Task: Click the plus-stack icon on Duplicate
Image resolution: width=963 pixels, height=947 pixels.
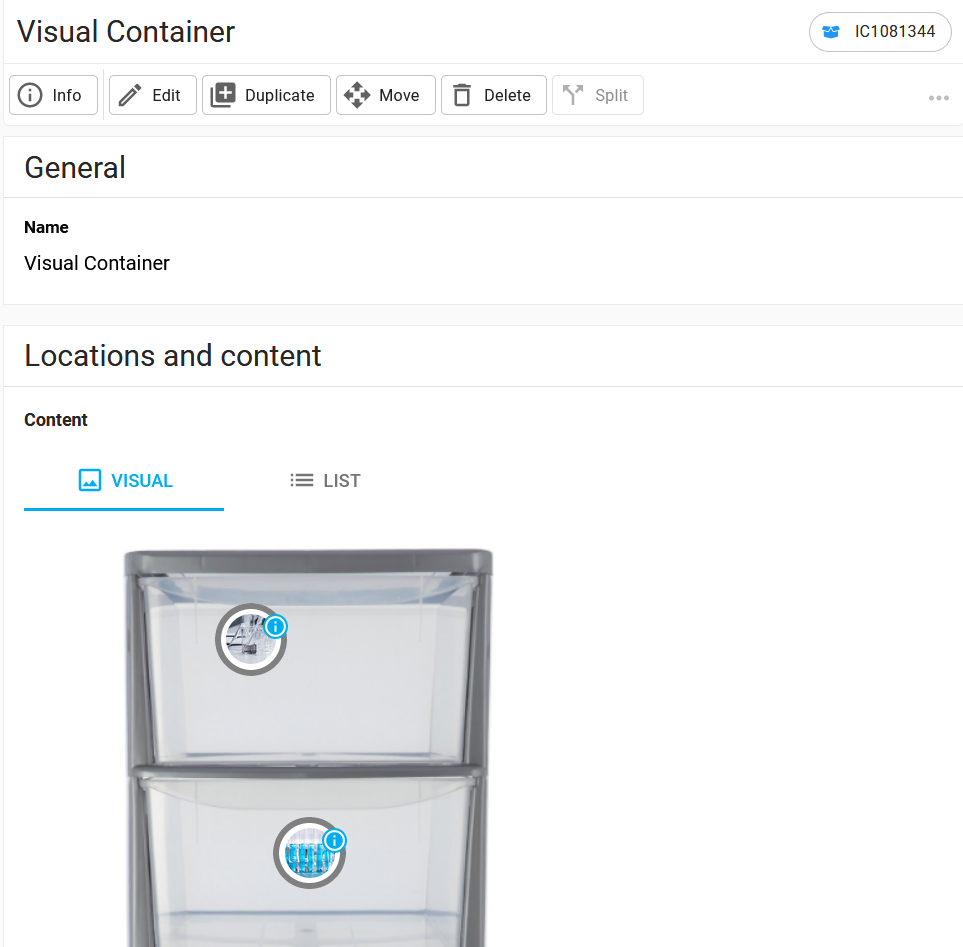Action: [223, 95]
